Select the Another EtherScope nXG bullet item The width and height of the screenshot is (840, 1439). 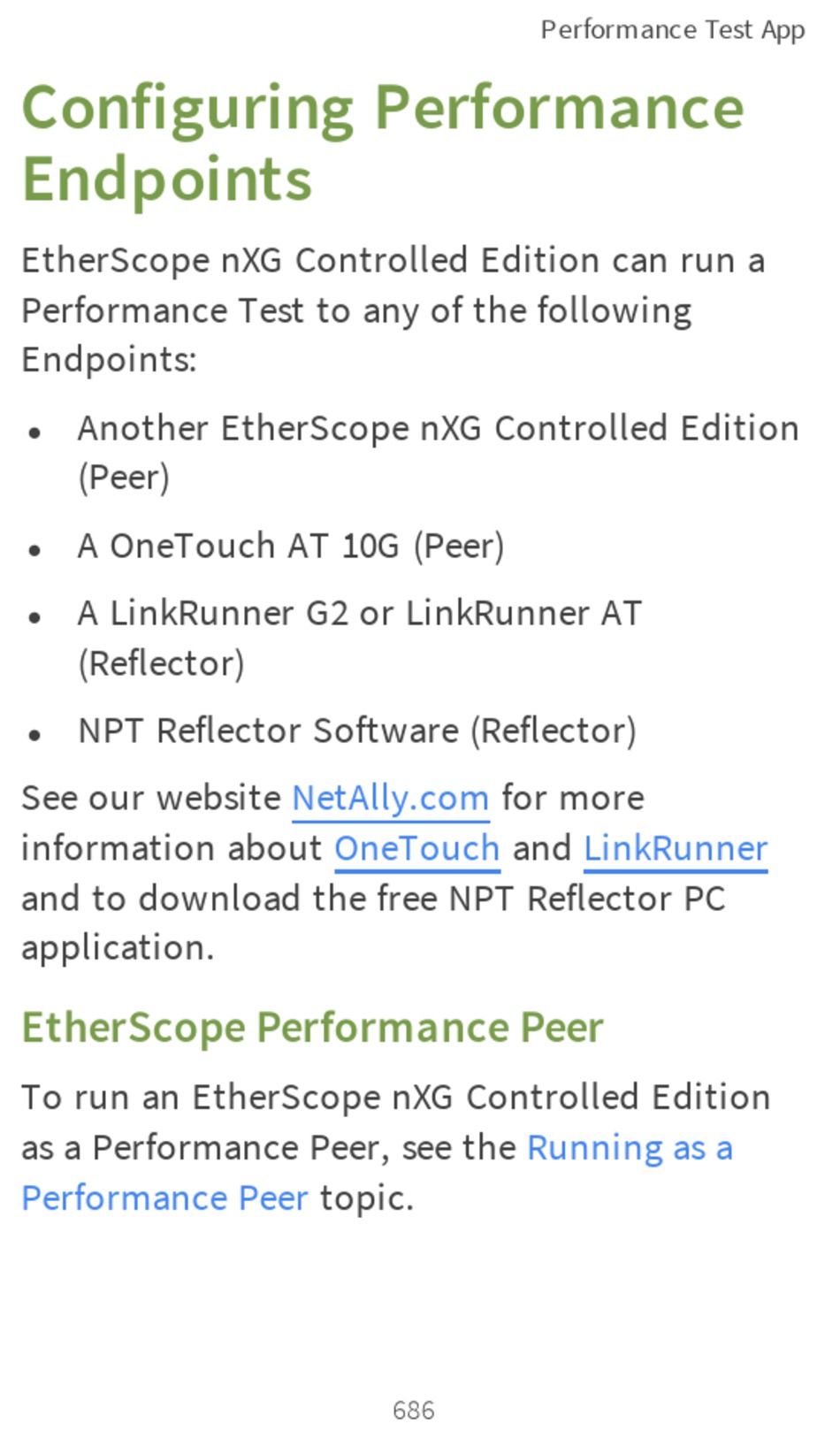[x=439, y=453]
